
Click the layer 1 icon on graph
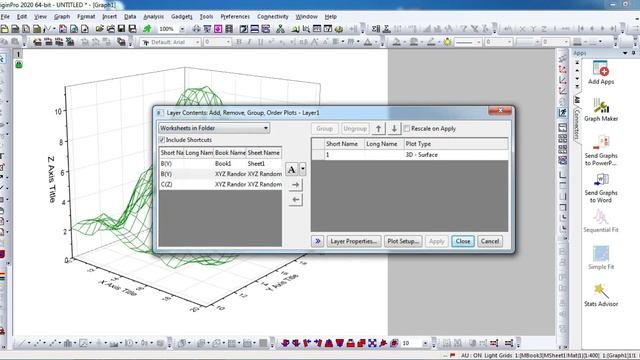[x=18, y=54]
